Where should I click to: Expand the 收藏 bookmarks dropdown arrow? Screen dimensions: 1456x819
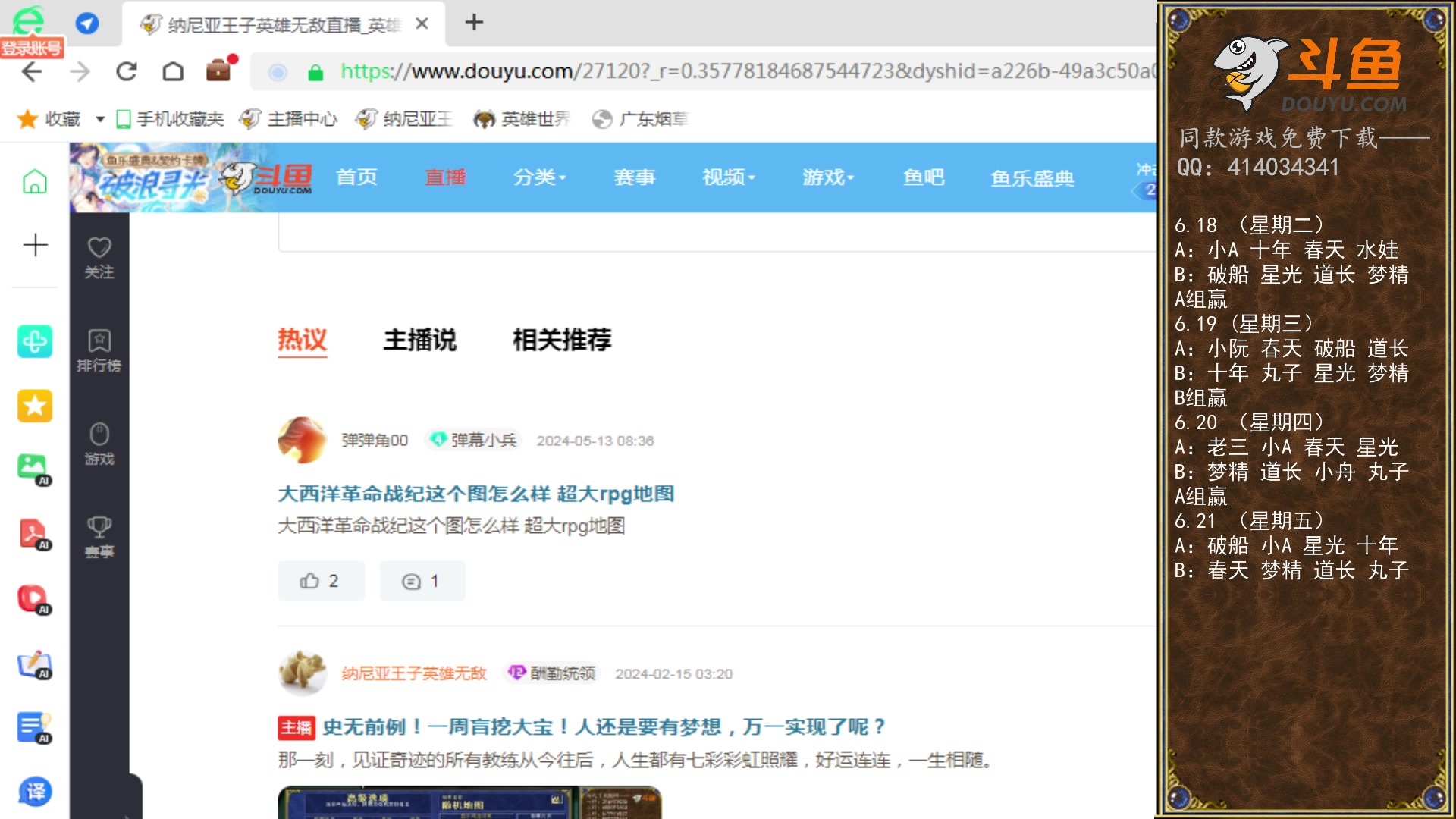click(x=99, y=120)
